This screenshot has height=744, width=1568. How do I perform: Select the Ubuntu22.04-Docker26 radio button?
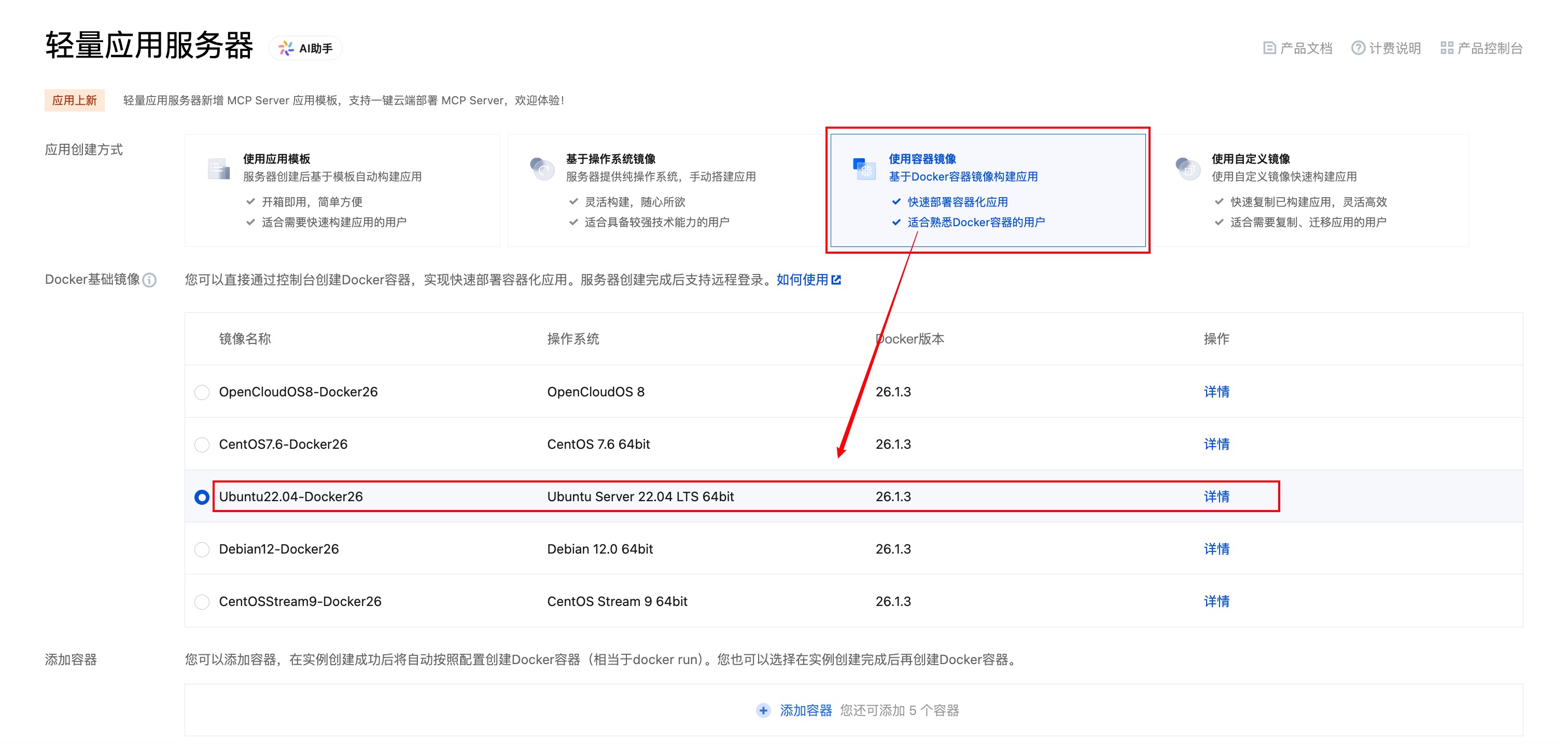202,498
